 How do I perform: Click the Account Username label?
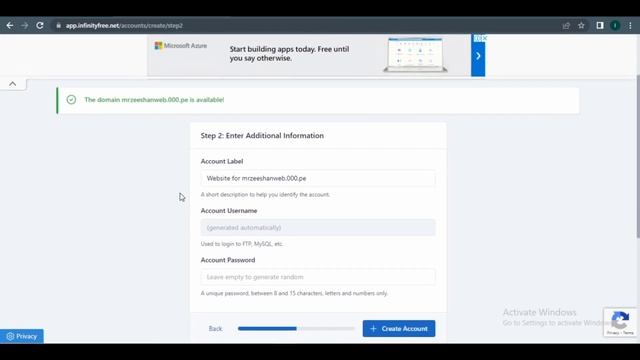pyautogui.click(x=229, y=211)
